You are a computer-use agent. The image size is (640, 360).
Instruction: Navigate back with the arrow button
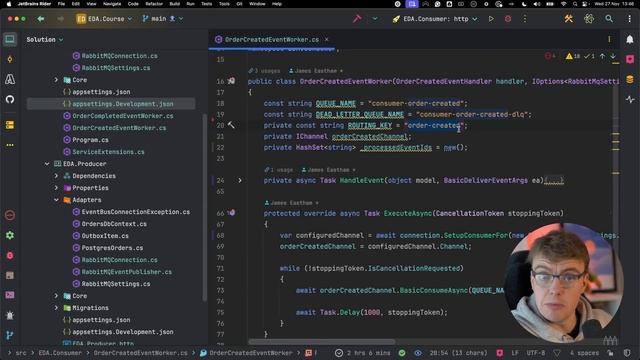40,19
